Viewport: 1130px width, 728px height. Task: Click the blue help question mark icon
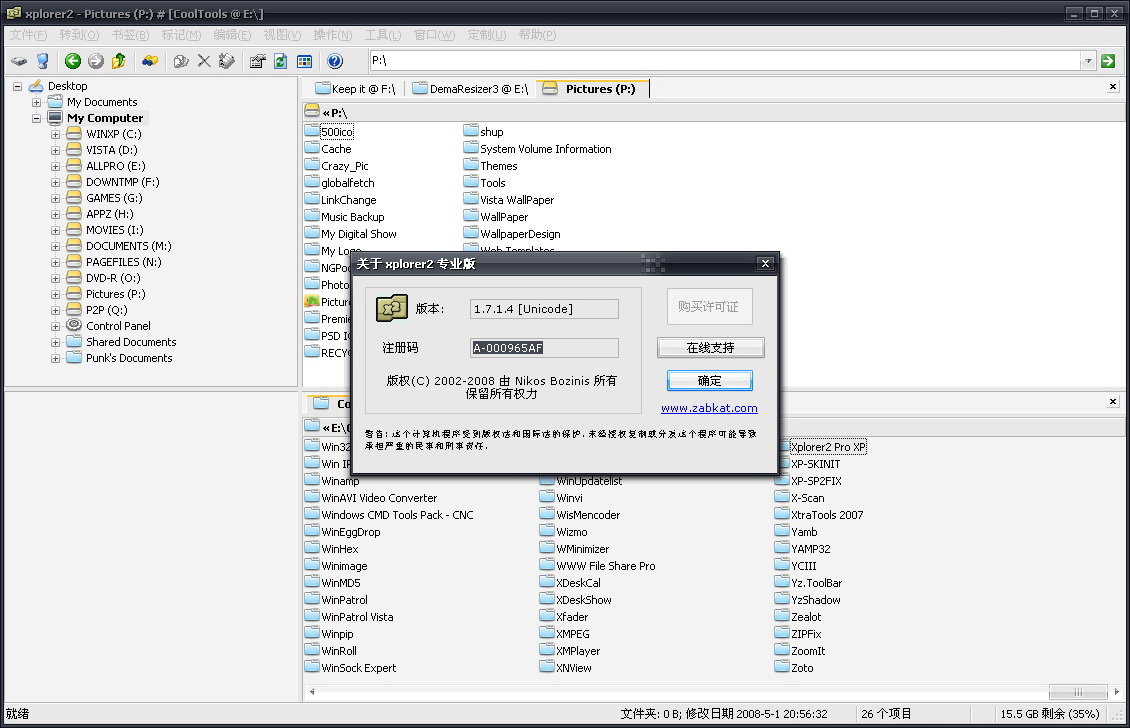click(335, 61)
